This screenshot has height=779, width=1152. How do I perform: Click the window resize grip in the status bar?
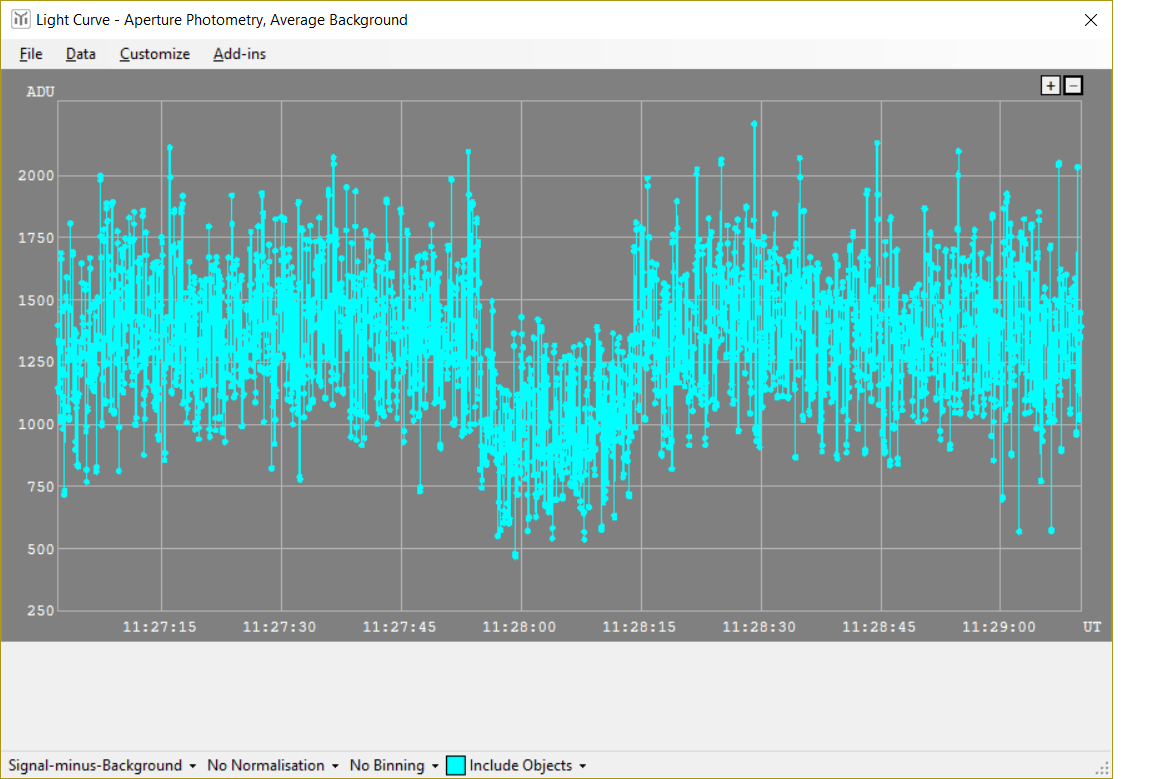tap(1102, 769)
